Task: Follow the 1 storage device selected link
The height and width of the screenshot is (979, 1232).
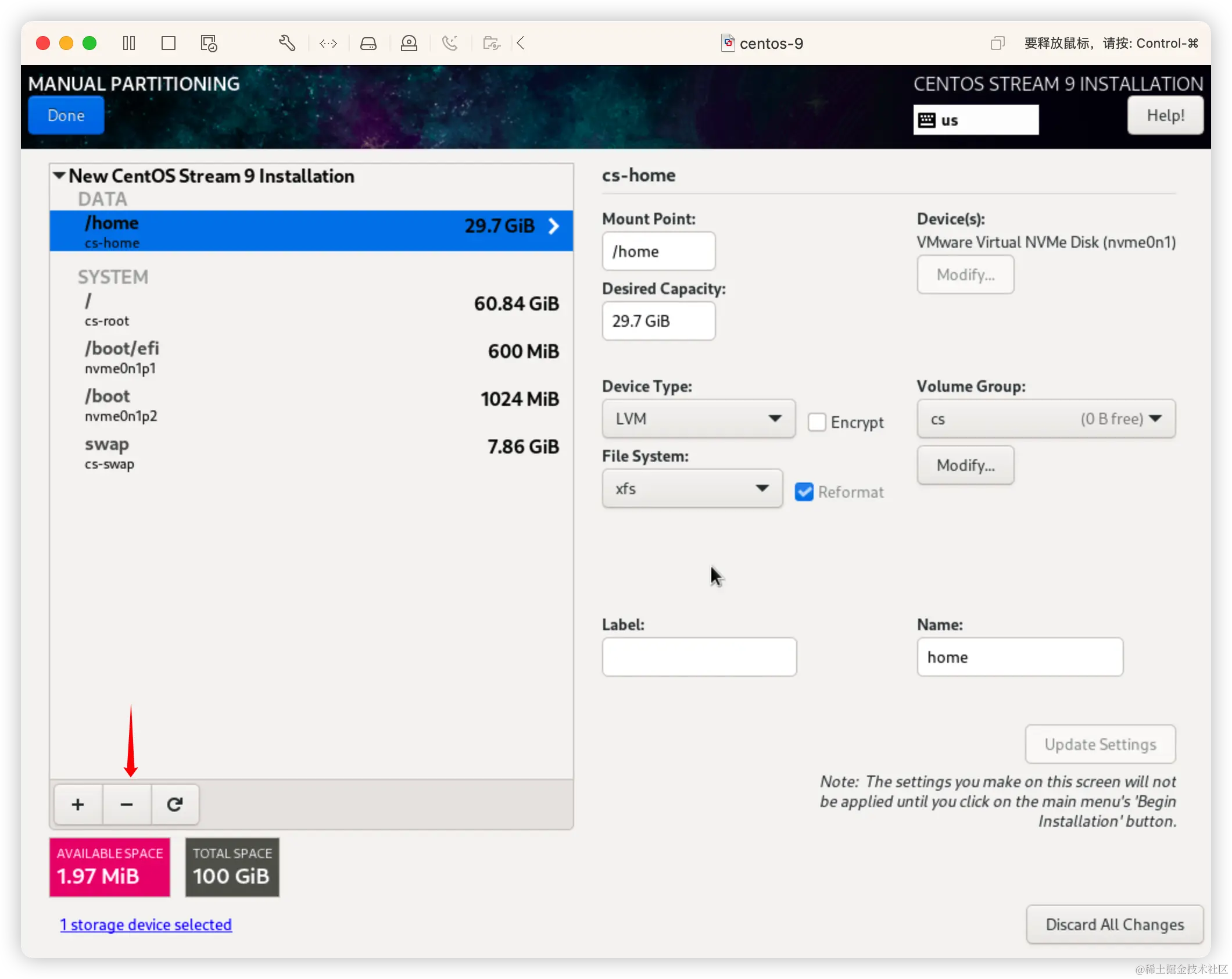Action: tap(146, 924)
